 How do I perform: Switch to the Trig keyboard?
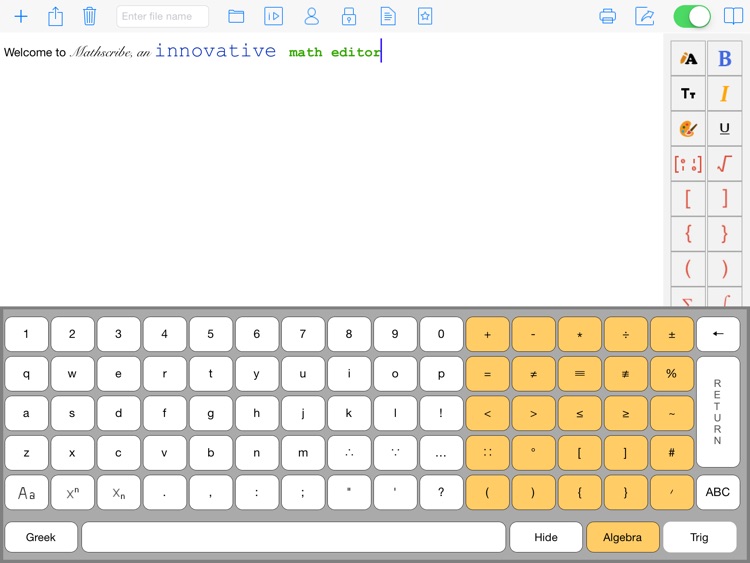(x=700, y=537)
